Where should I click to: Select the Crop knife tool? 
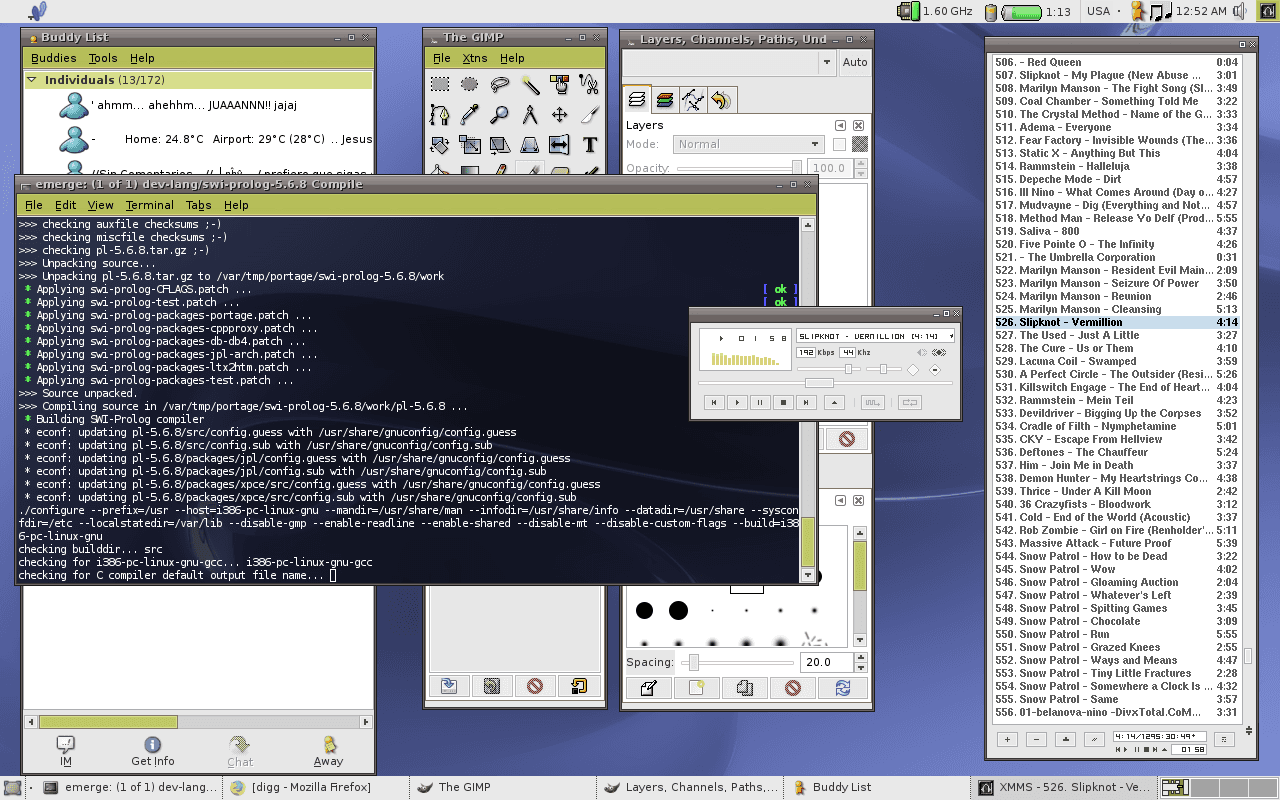[590, 115]
